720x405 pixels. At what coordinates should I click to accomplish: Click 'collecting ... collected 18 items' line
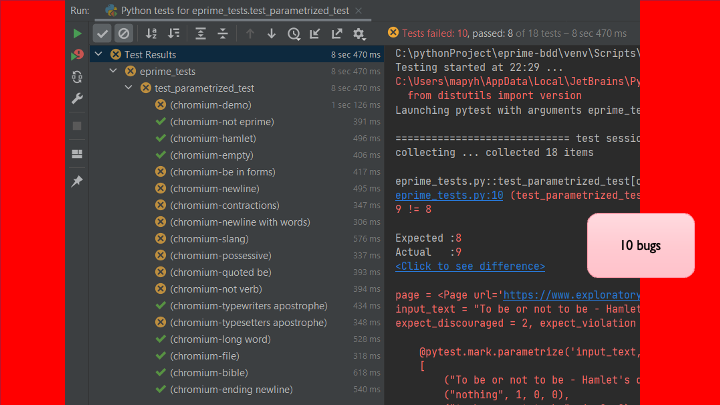click(x=494, y=152)
